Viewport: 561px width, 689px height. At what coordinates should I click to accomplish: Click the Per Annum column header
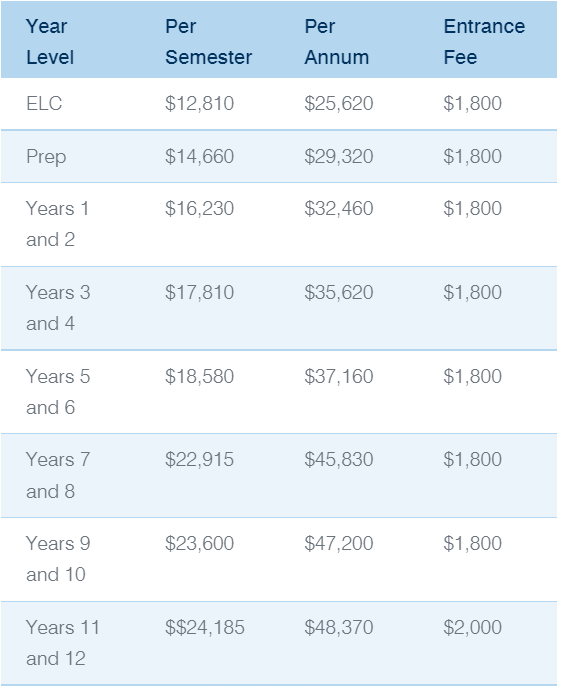[x=337, y=42]
